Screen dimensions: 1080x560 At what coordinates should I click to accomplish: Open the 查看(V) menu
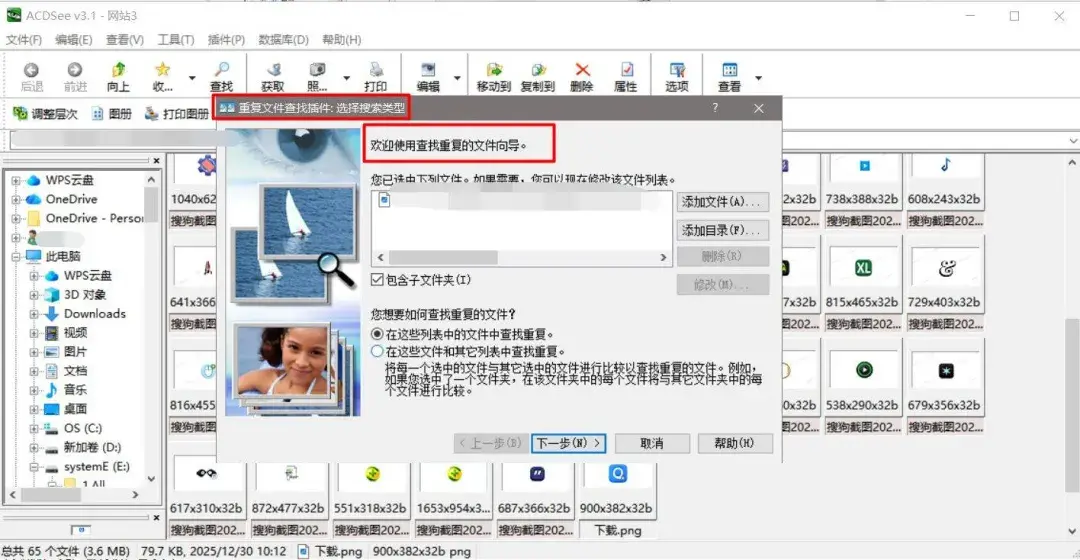(x=125, y=40)
